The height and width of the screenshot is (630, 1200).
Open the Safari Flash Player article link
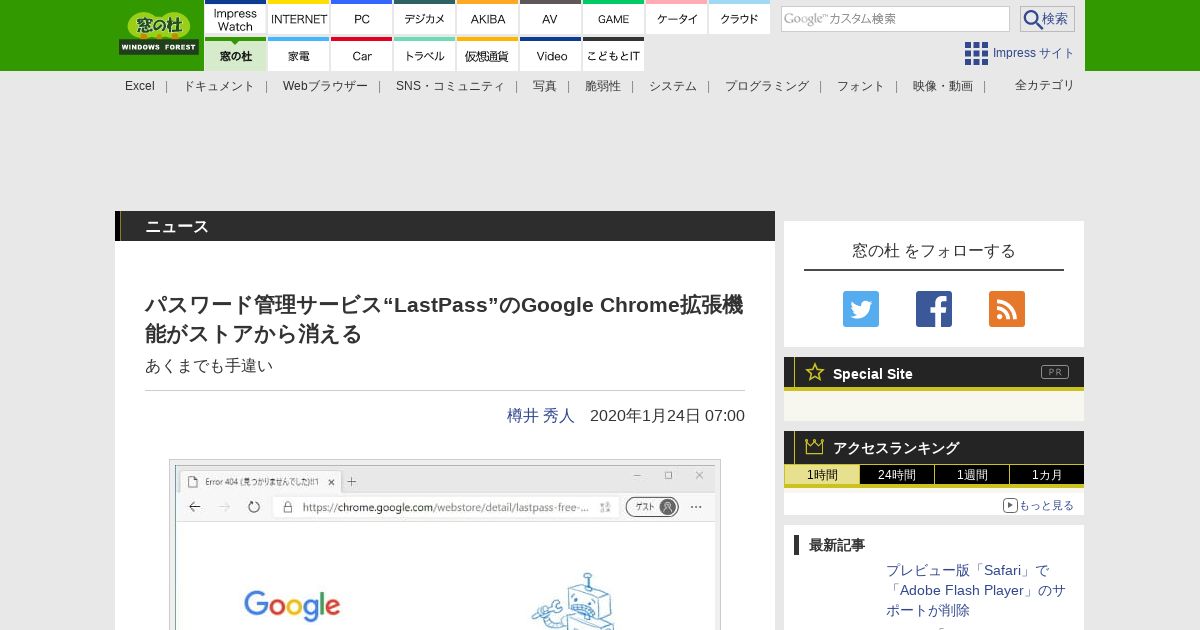[x=975, y=590]
